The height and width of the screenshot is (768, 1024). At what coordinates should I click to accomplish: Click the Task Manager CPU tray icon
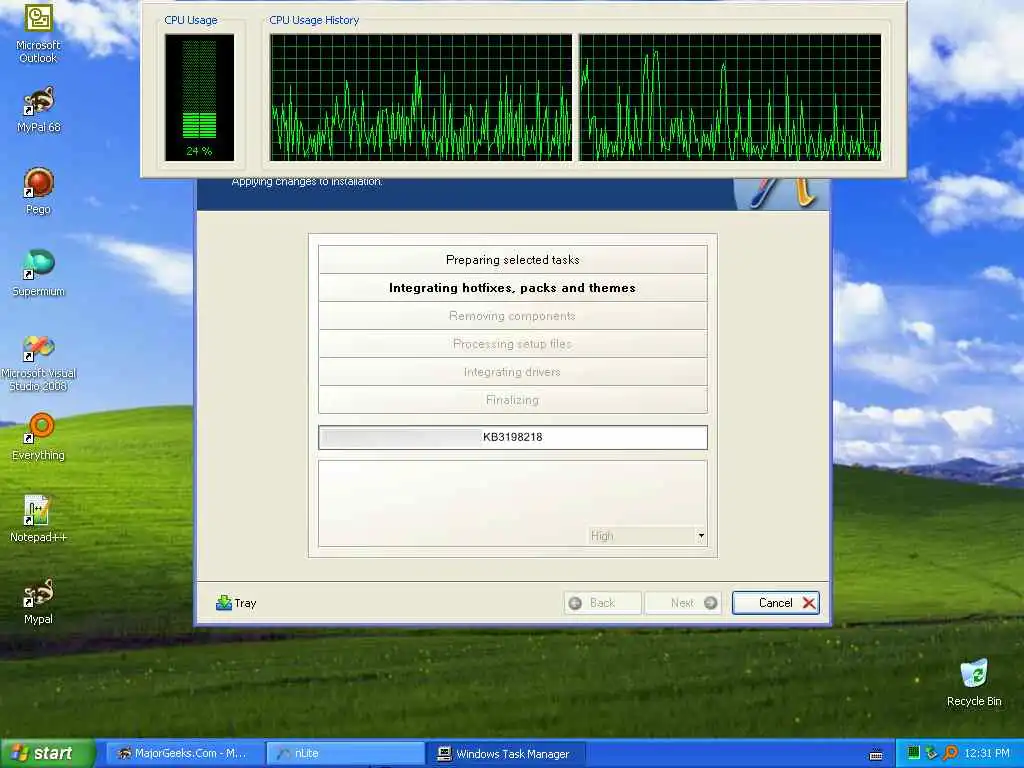click(x=913, y=753)
